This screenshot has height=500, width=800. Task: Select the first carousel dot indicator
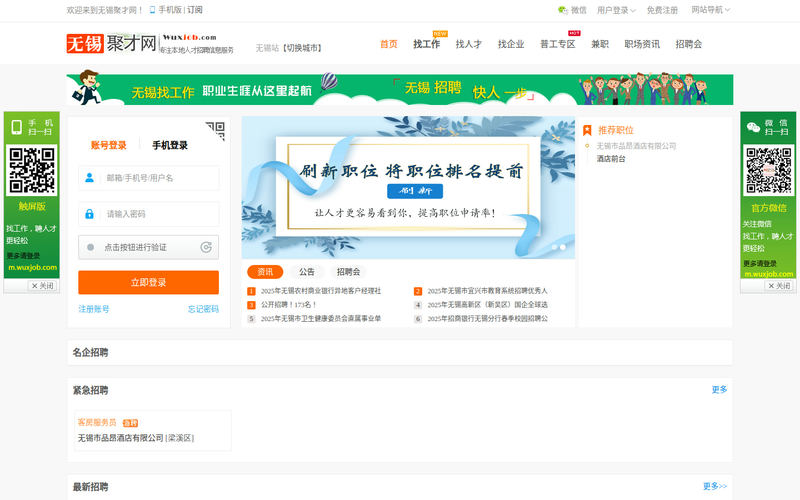tap(554, 247)
